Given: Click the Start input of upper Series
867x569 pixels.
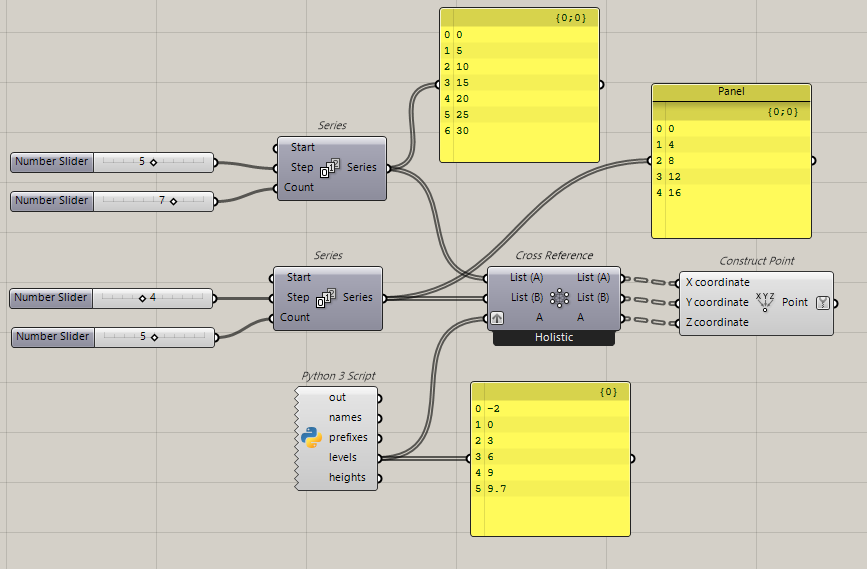Looking at the screenshot, I should tap(302, 148).
